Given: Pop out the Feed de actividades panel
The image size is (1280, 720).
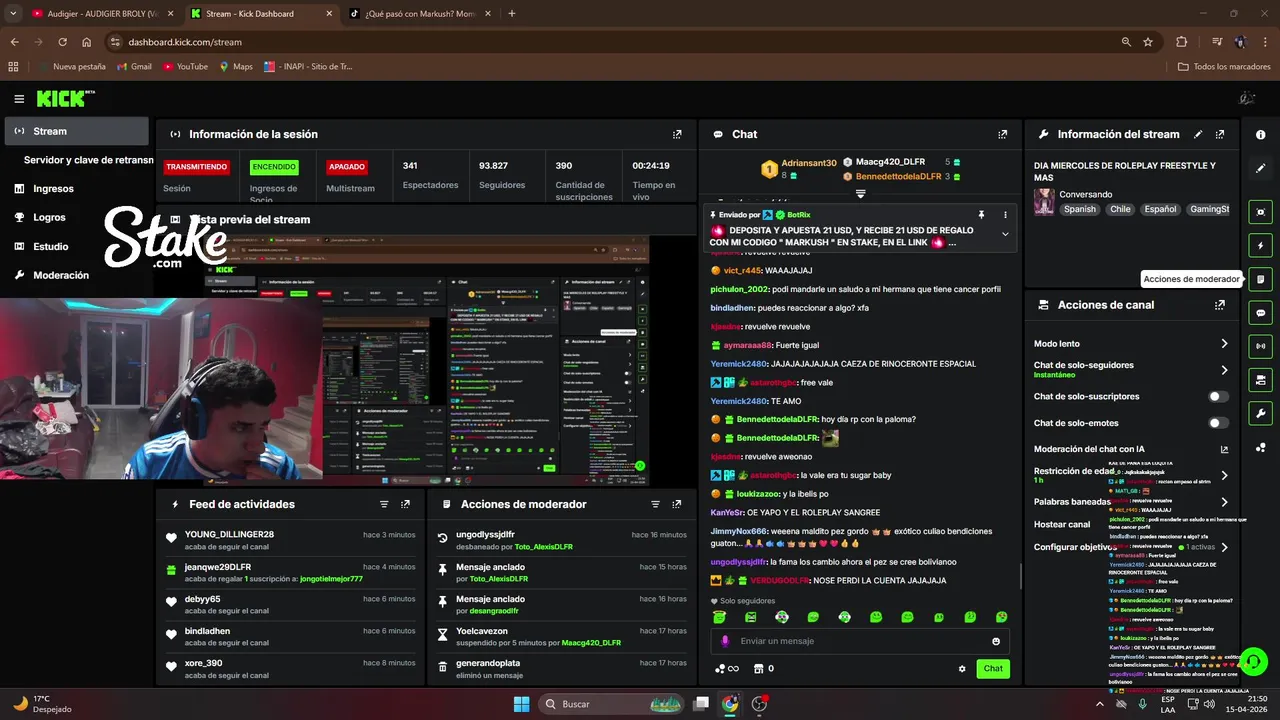Looking at the screenshot, I should click(406, 504).
